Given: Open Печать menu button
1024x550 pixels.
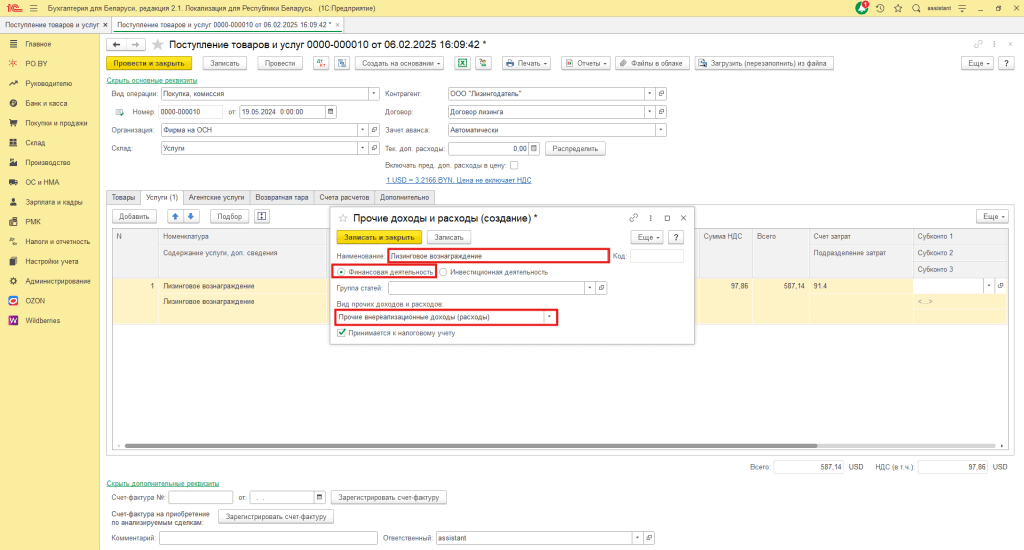Looking at the screenshot, I should tap(526, 63).
